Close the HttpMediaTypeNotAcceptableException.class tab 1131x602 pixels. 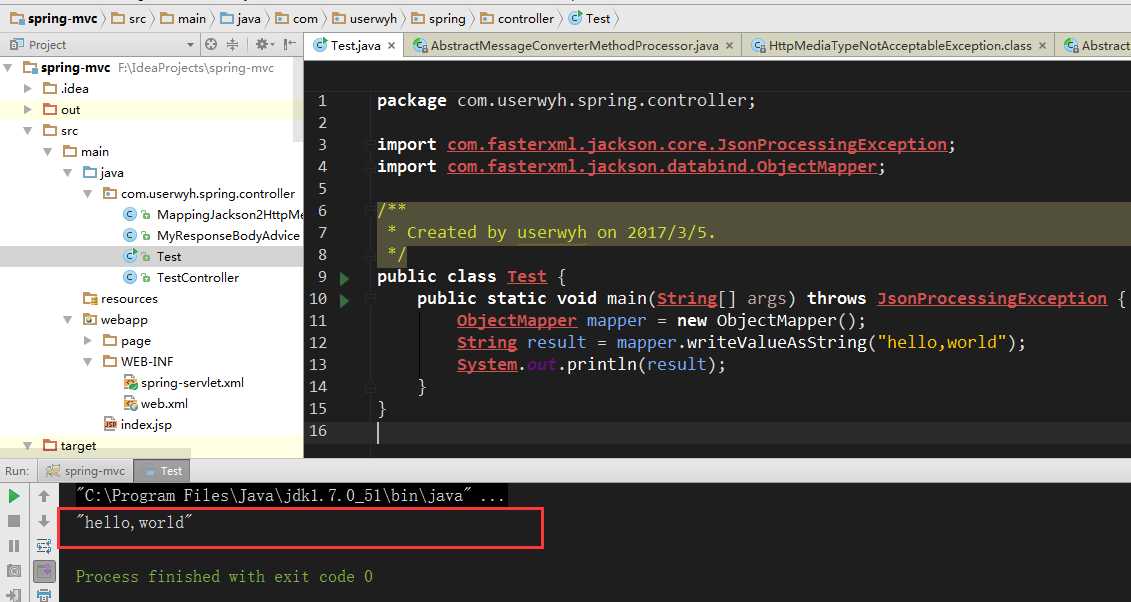pos(1042,45)
